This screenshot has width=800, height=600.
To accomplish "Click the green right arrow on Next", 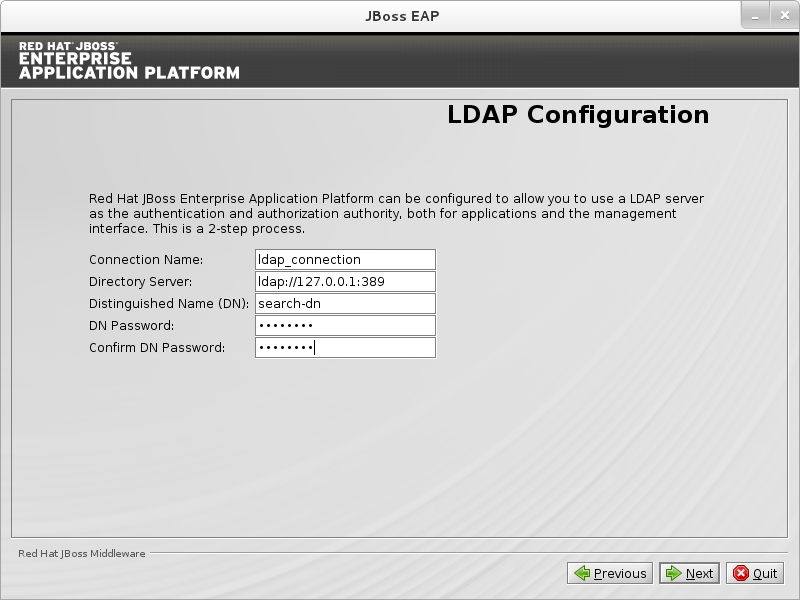I will coord(673,573).
